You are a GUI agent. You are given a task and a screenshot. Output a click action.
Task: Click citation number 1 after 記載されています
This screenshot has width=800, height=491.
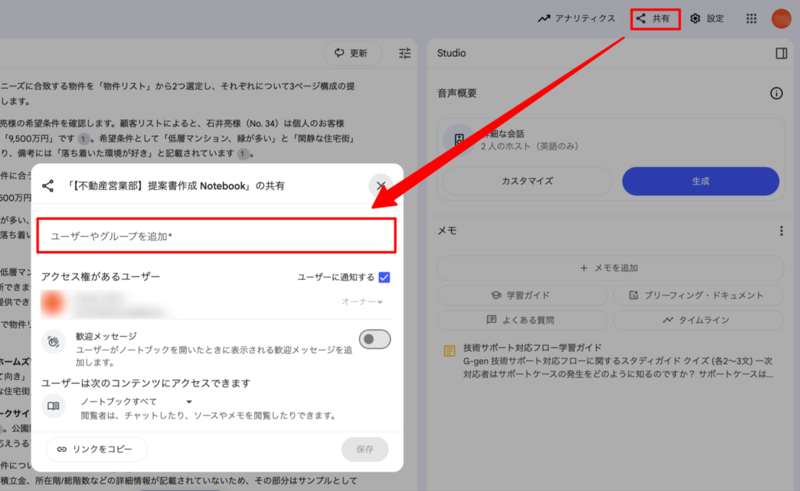[243, 153]
